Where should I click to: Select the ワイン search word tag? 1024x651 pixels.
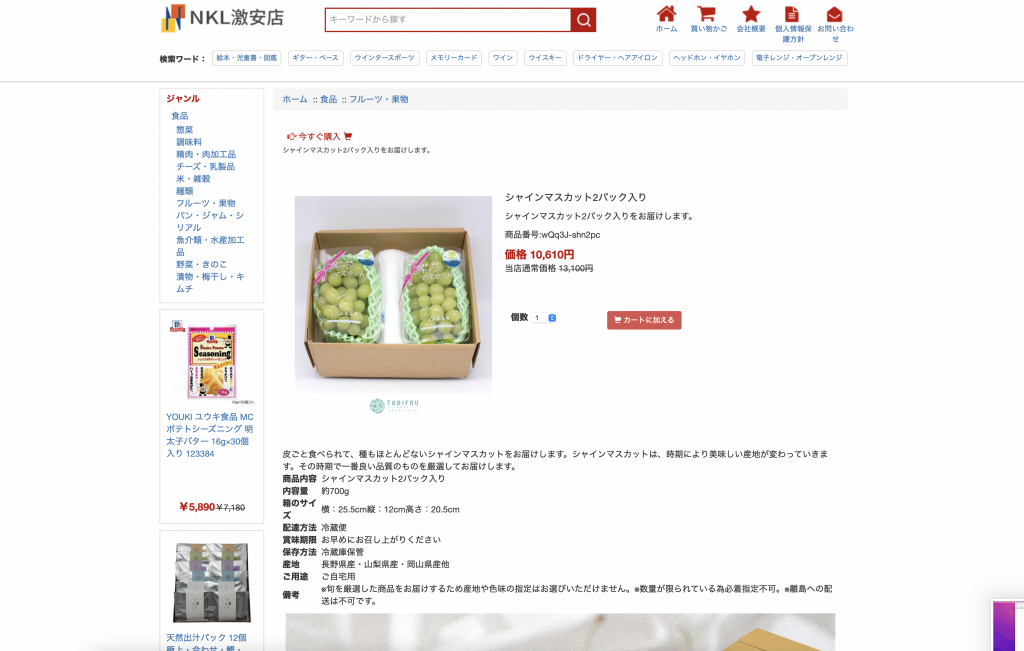point(503,58)
